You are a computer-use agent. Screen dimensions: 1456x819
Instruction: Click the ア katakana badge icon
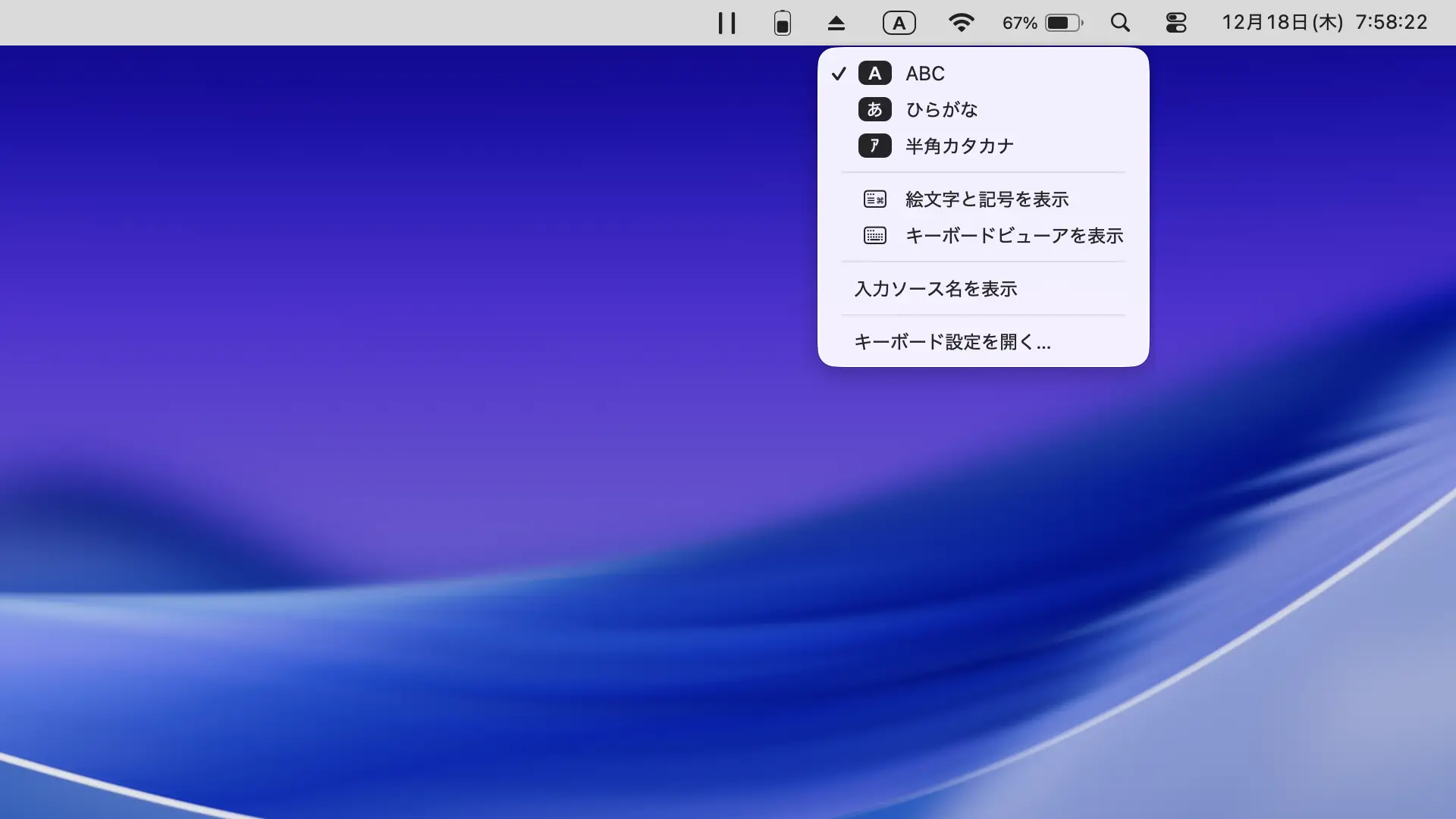874,146
